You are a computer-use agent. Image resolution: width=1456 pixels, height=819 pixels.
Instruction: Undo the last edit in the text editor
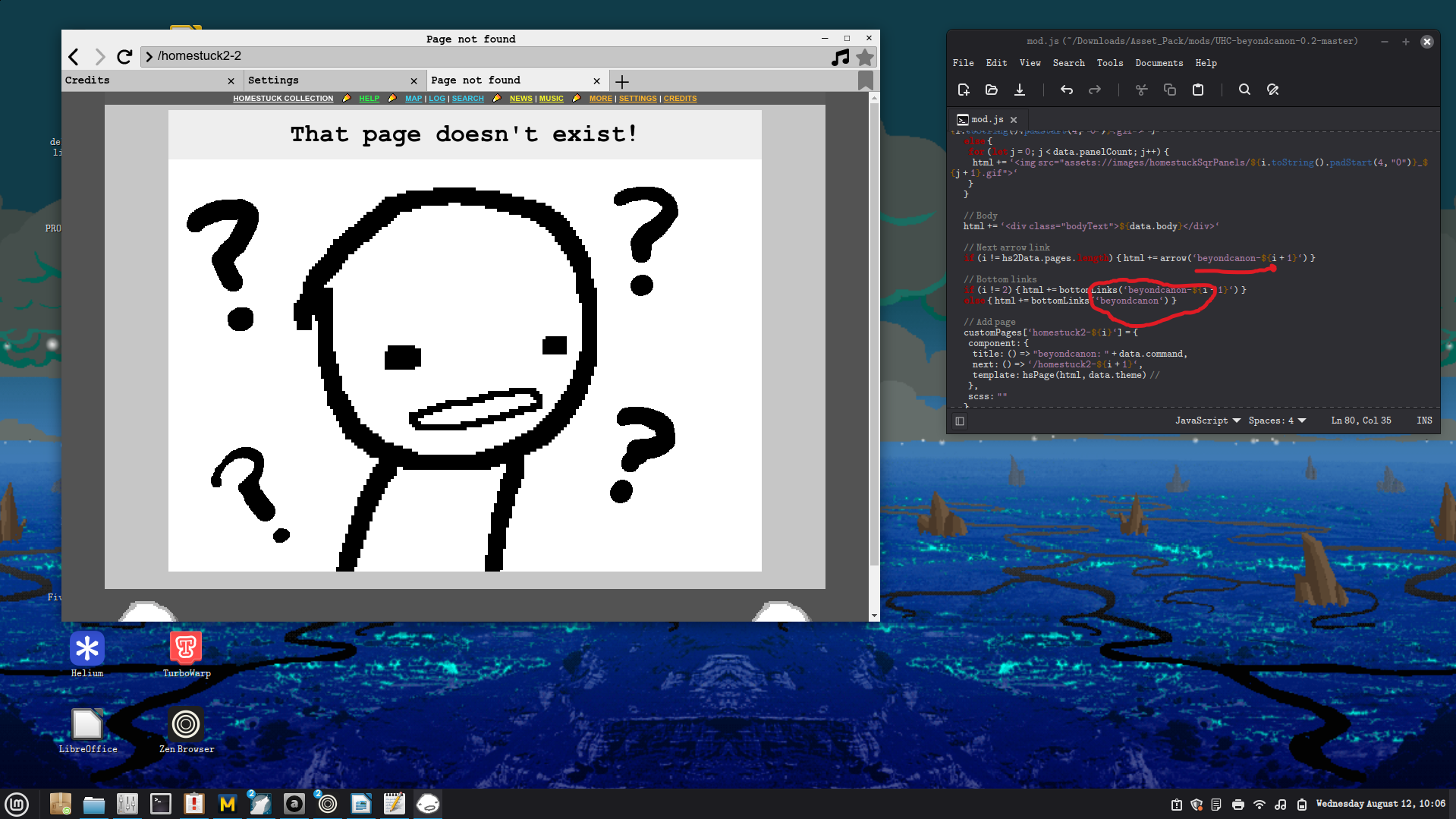(x=1067, y=90)
